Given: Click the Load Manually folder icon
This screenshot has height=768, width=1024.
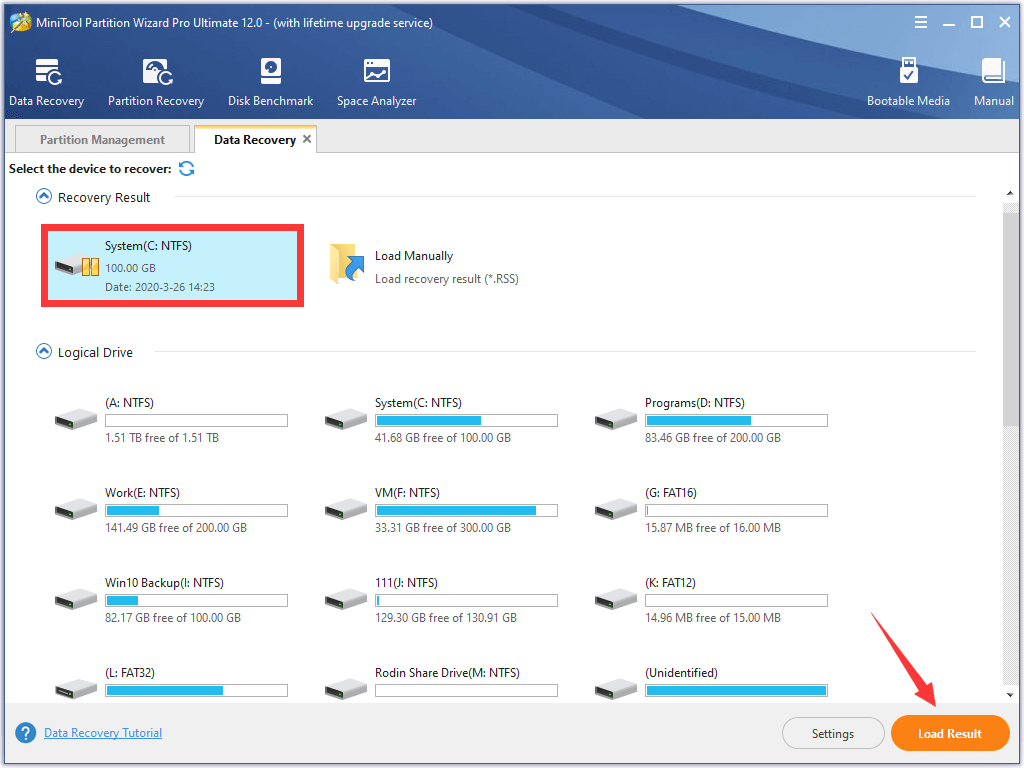Looking at the screenshot, I should 347,263.
